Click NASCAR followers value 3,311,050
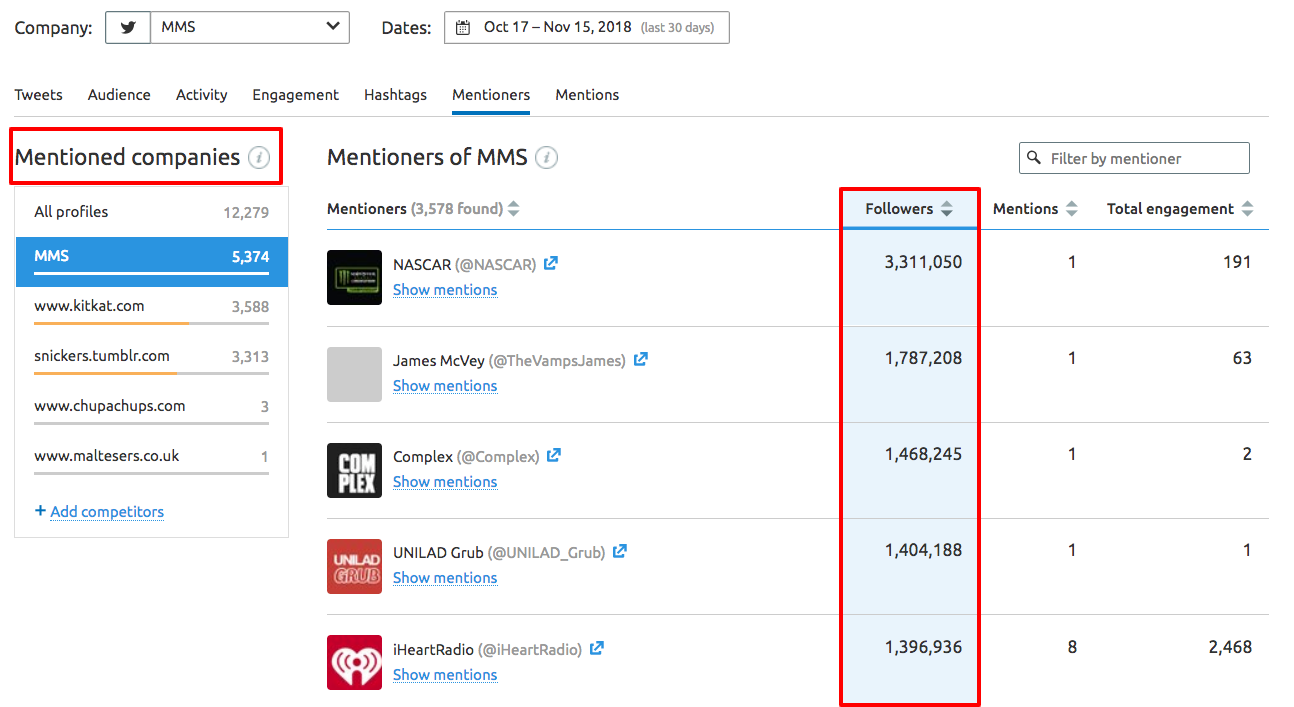The width and height of the screenshot is (1294, 707). tap(923, 262)
